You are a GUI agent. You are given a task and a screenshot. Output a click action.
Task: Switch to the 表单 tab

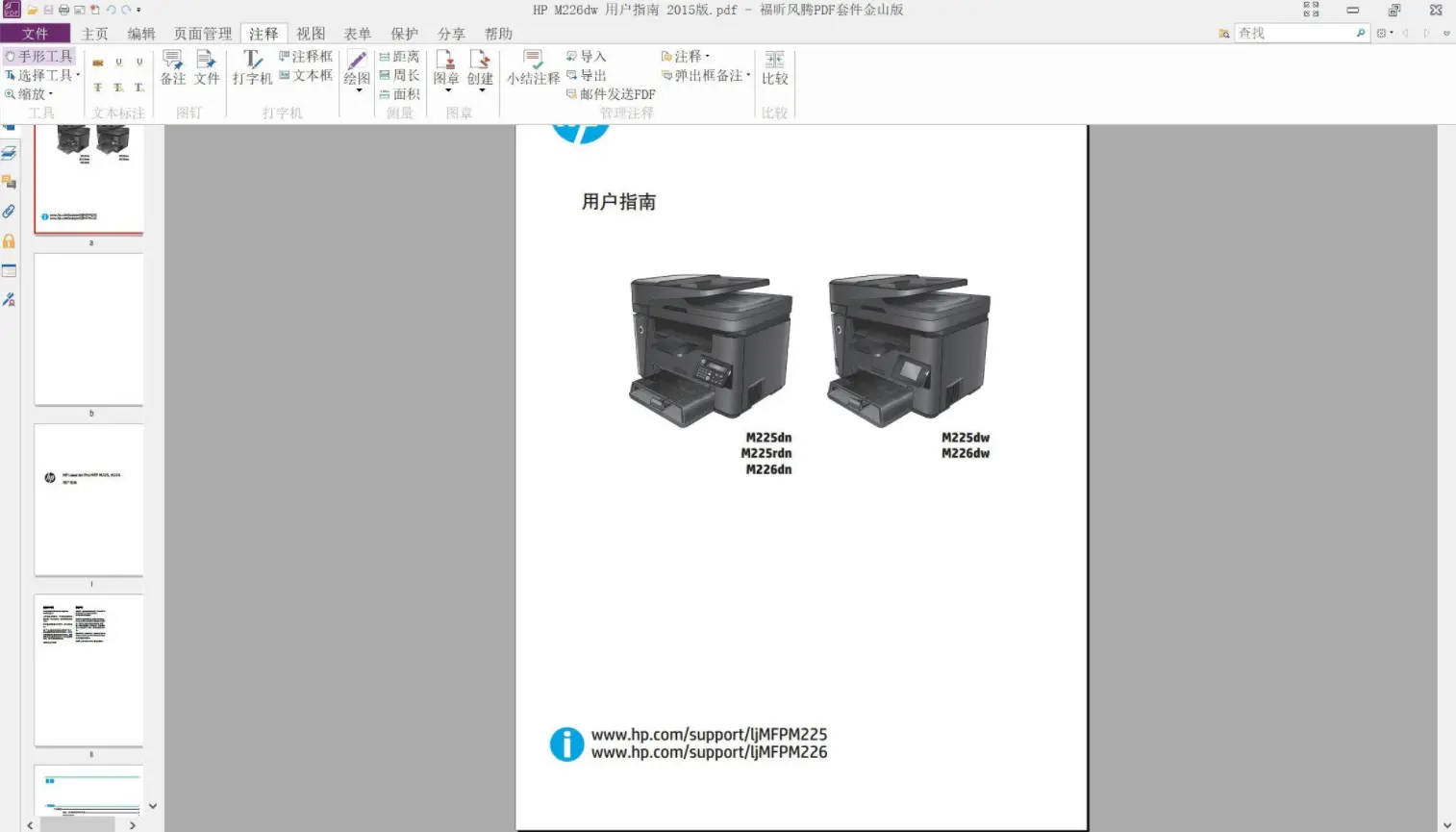[x=358, y=34]
